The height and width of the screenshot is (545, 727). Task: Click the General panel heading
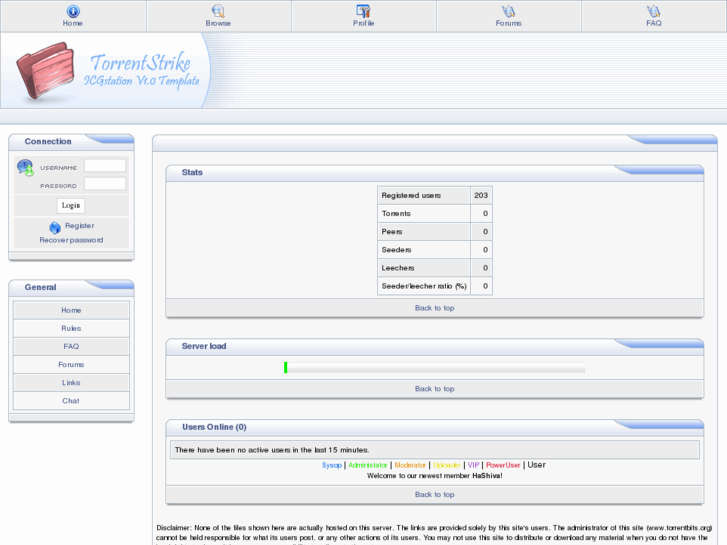coord(40,287)
